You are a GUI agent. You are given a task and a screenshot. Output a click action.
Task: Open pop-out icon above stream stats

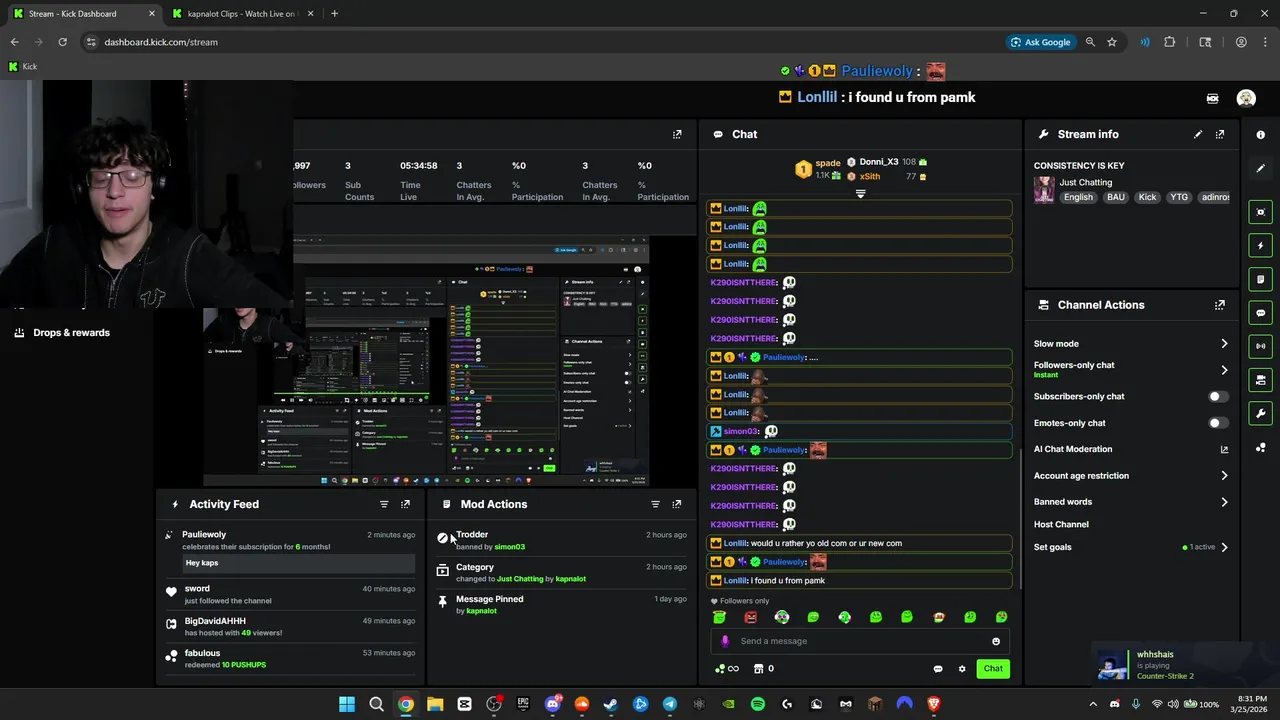[677, 134]
